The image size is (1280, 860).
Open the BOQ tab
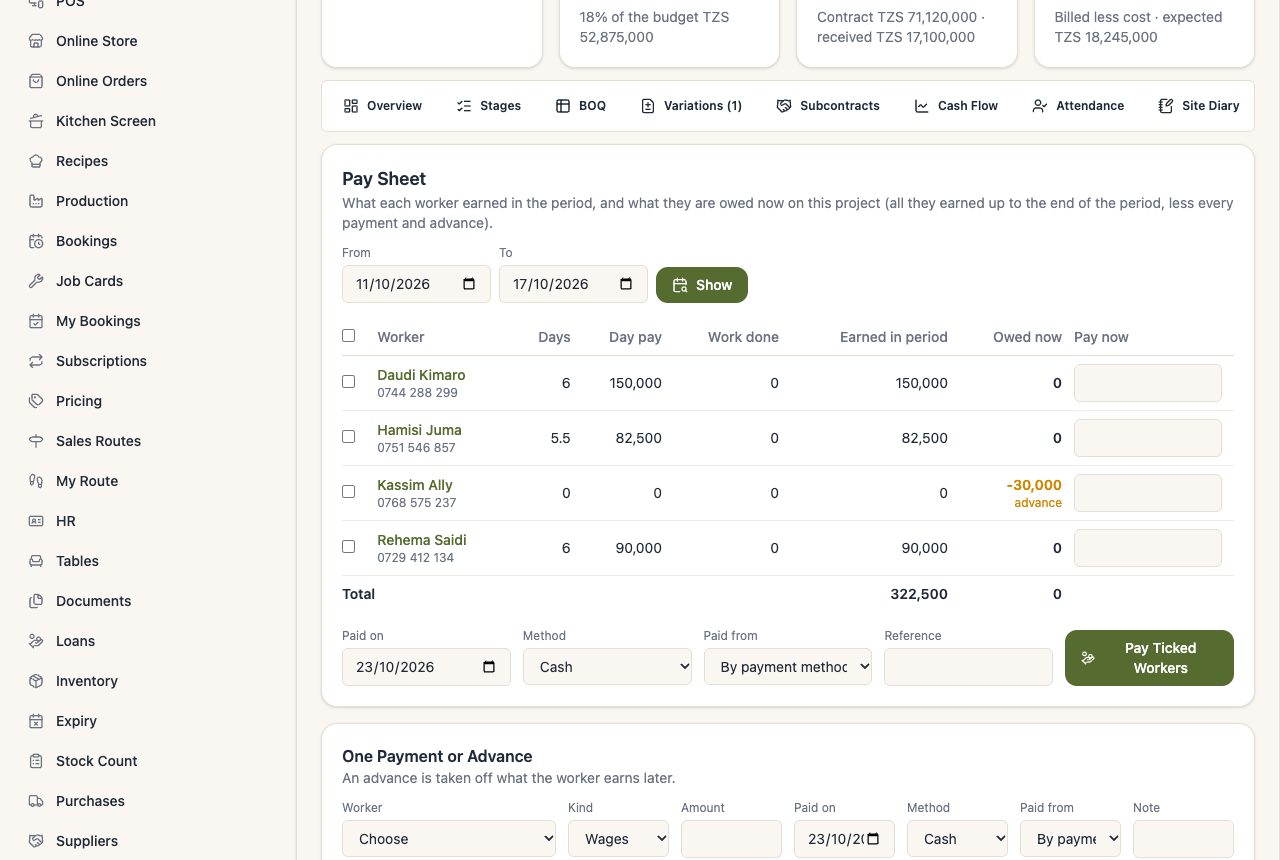[581, 106]
